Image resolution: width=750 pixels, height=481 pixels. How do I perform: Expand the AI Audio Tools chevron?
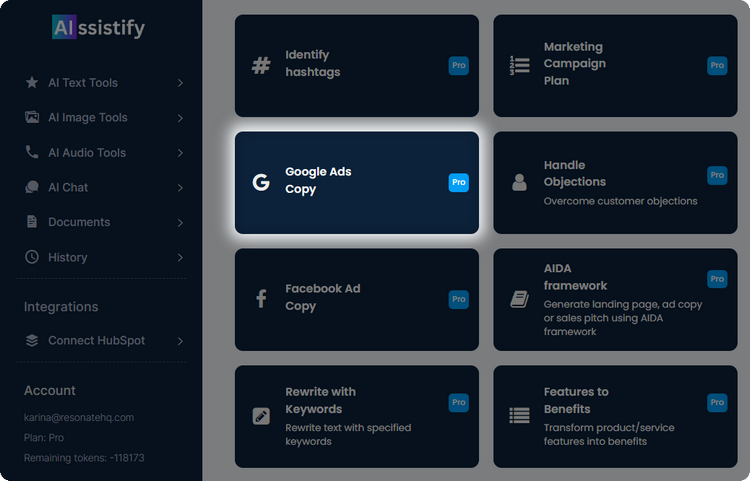pyautogui.click(x=180, y=153)
